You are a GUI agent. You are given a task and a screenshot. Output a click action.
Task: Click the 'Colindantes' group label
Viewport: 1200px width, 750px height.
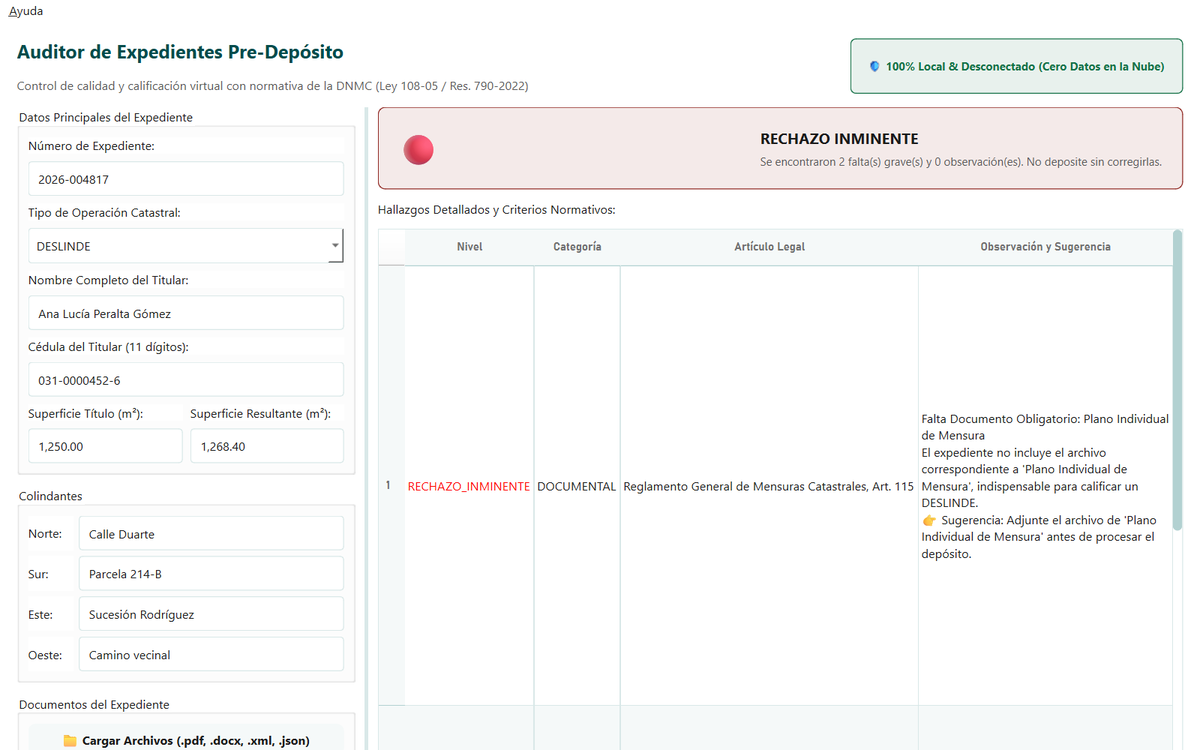pyautogui.click(x=51, y=496)
